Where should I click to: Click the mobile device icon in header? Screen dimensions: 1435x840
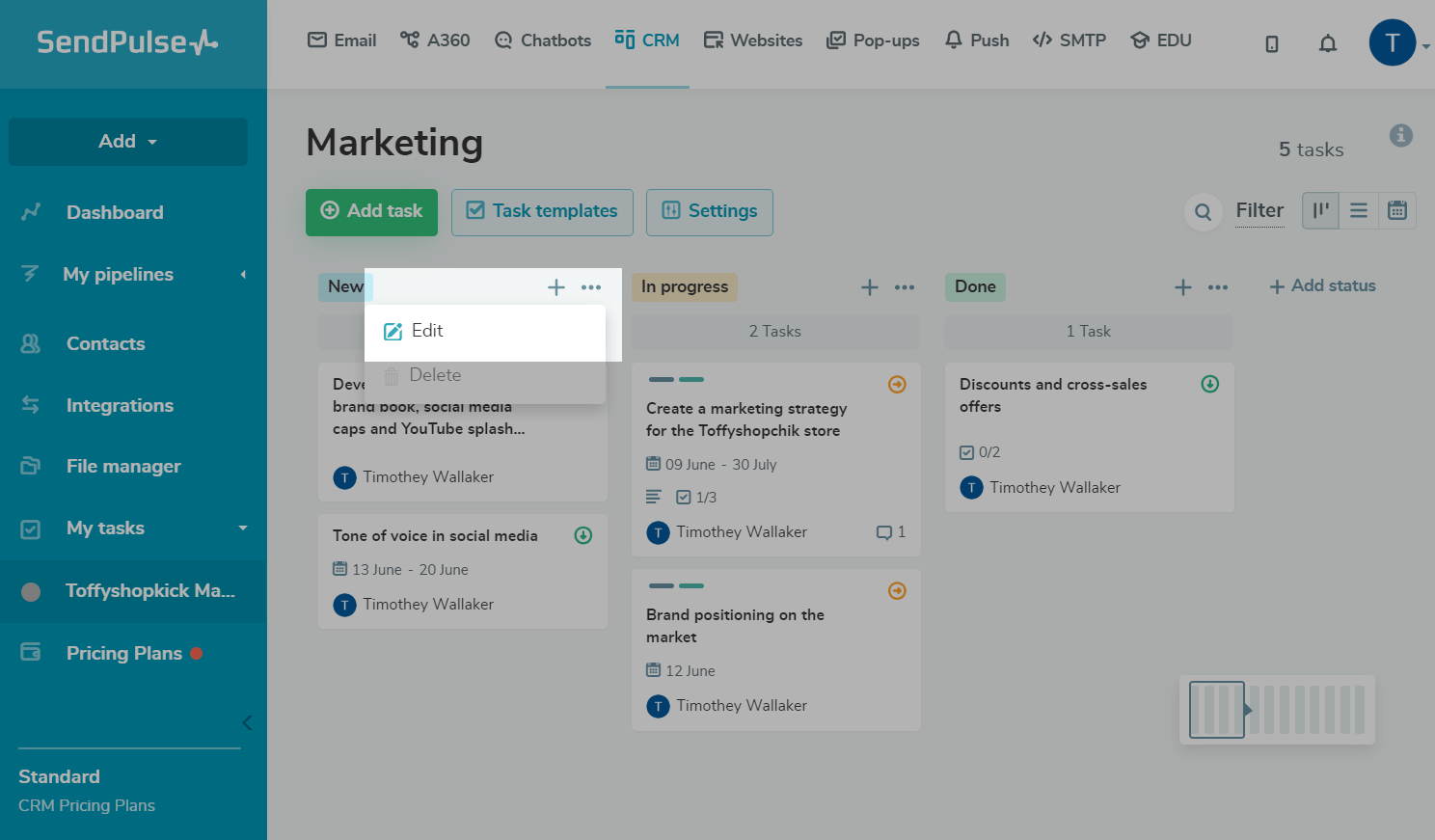tap(1272, 43)
